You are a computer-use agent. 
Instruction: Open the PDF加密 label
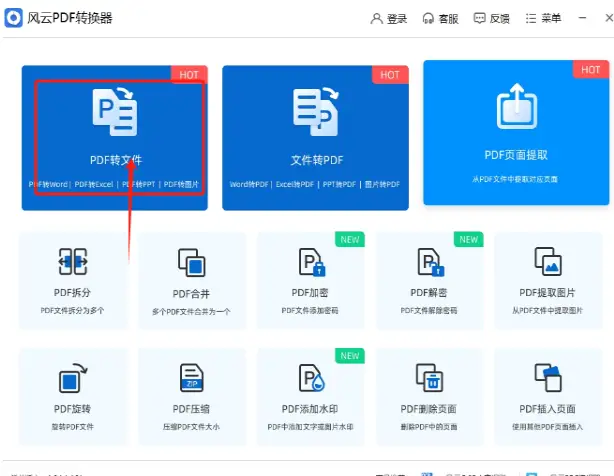pyautogui.click(x=310, y=293)
